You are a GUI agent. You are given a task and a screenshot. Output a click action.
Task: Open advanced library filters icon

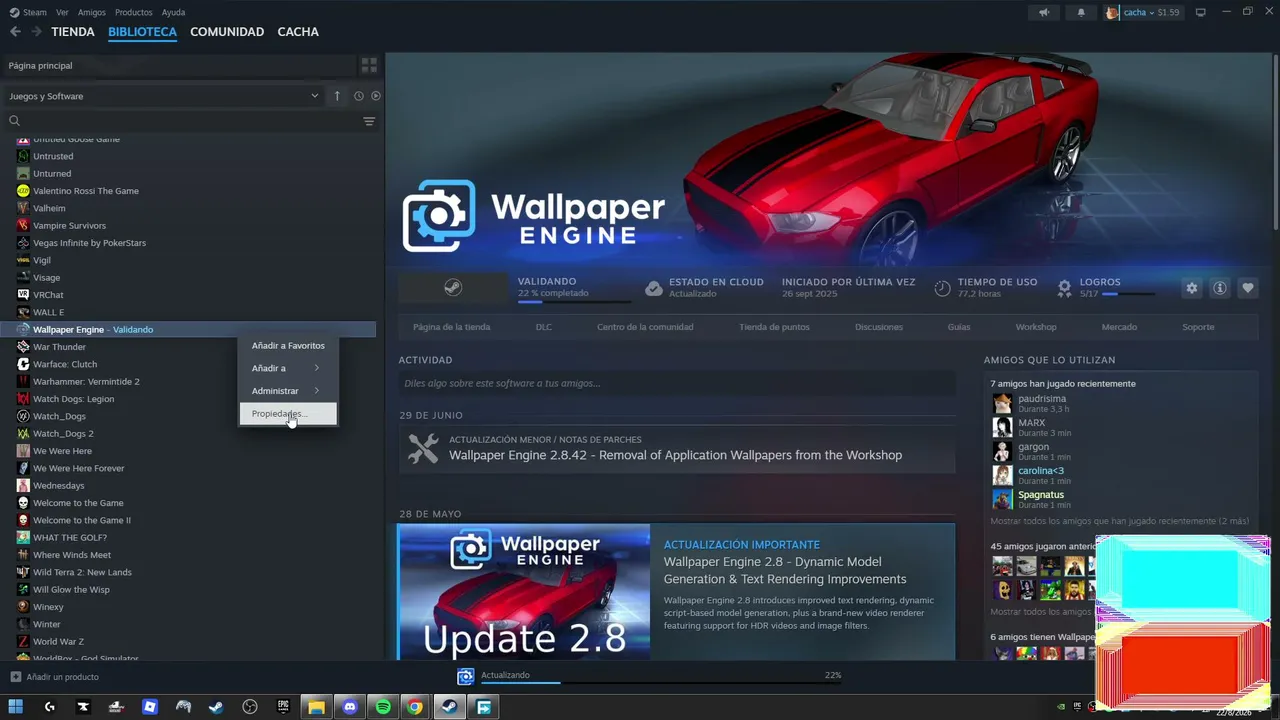(x=369, y=121)
